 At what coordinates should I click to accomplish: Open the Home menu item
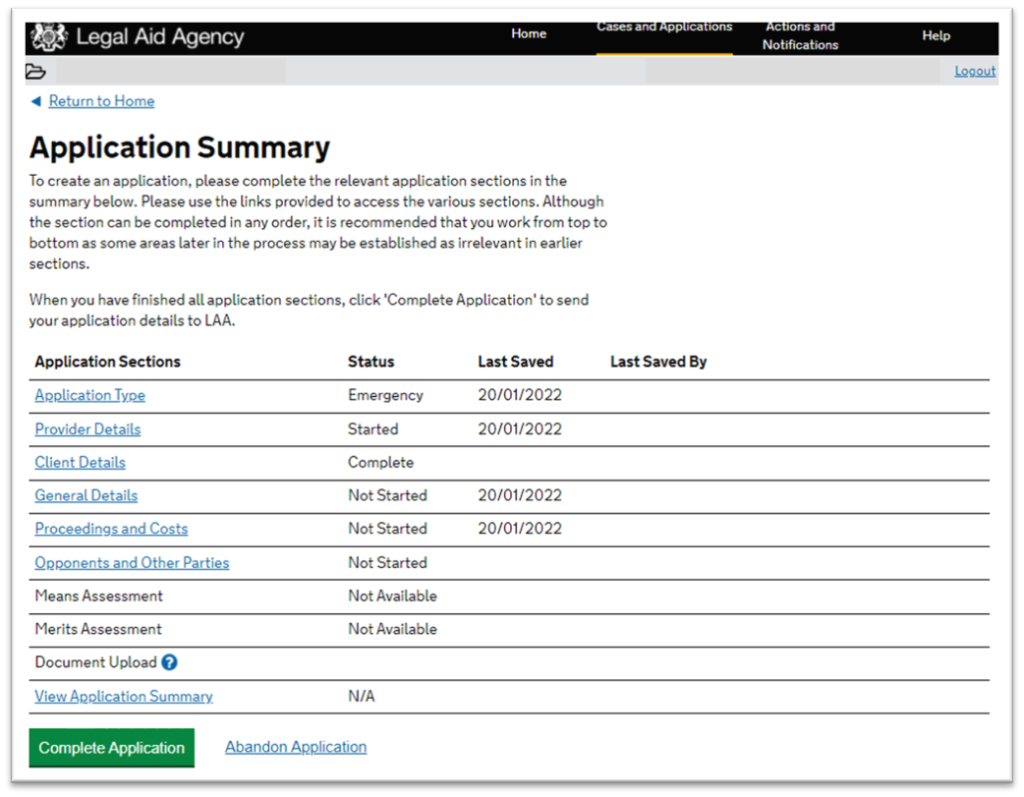[528, 34]
